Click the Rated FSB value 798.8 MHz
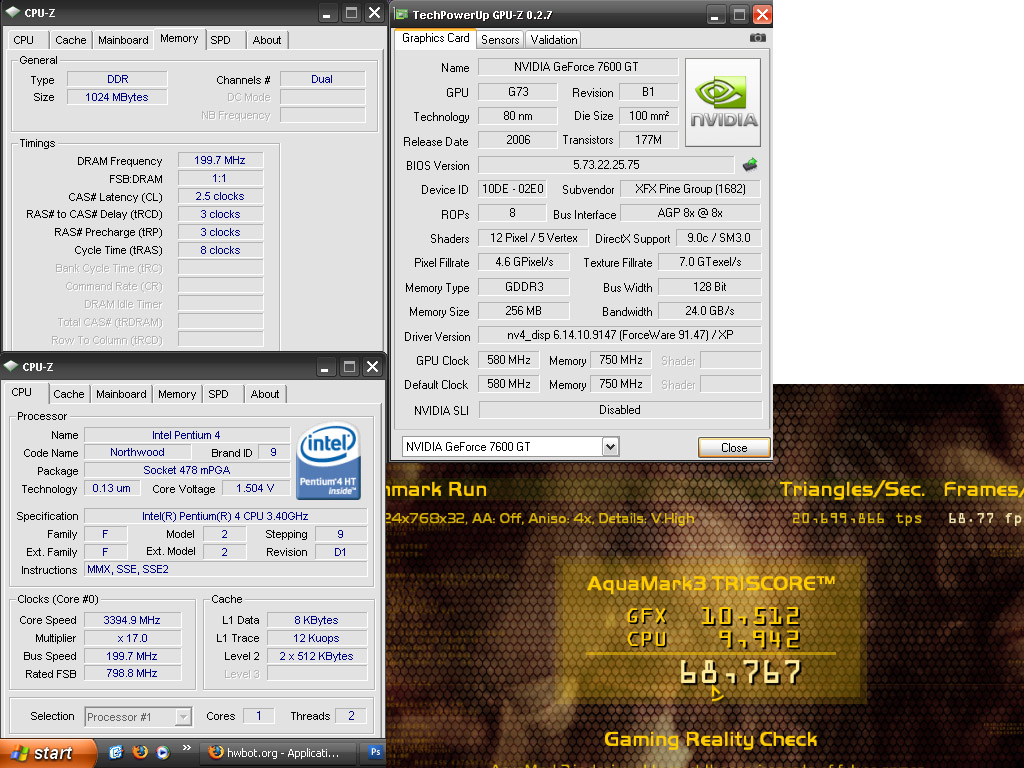 click(132, 673)
